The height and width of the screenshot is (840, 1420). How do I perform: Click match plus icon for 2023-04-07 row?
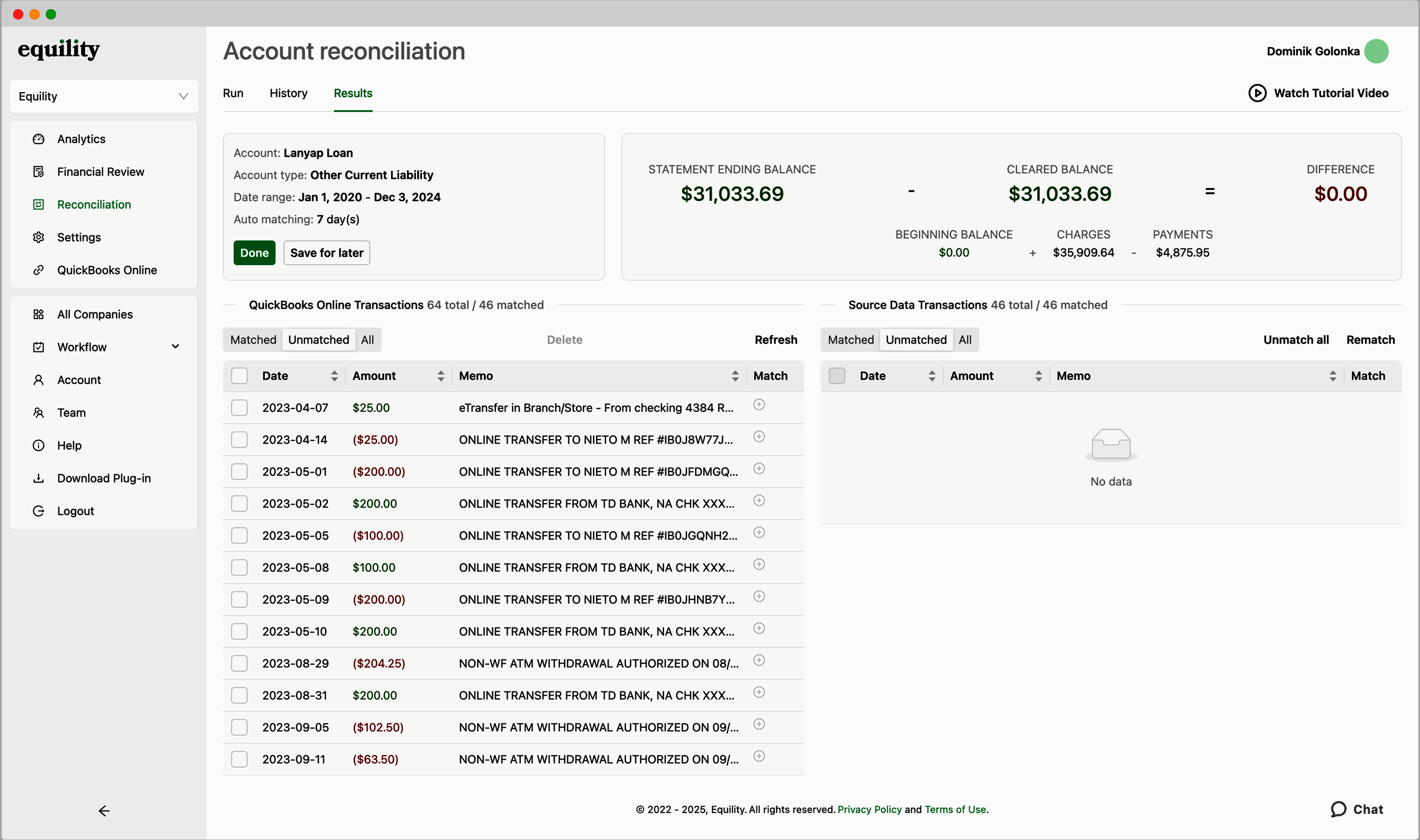tap(759, 405)
